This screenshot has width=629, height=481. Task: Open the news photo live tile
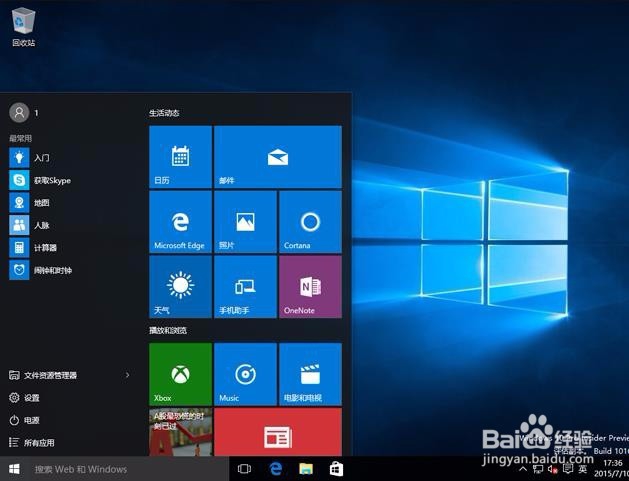tap(180, 432)
